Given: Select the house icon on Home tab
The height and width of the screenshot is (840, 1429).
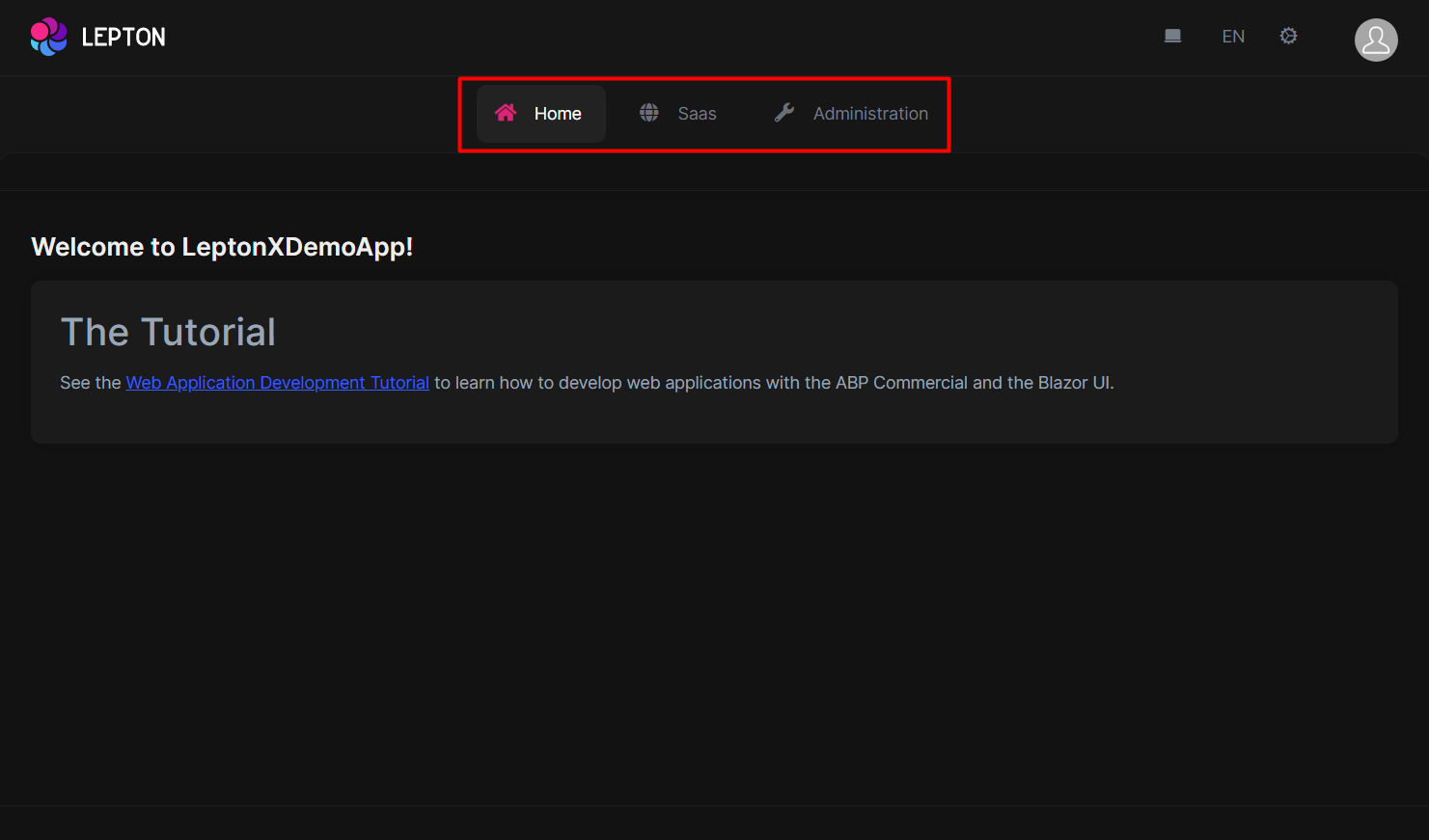Looking at the screenshot, I should pos(506,113).
